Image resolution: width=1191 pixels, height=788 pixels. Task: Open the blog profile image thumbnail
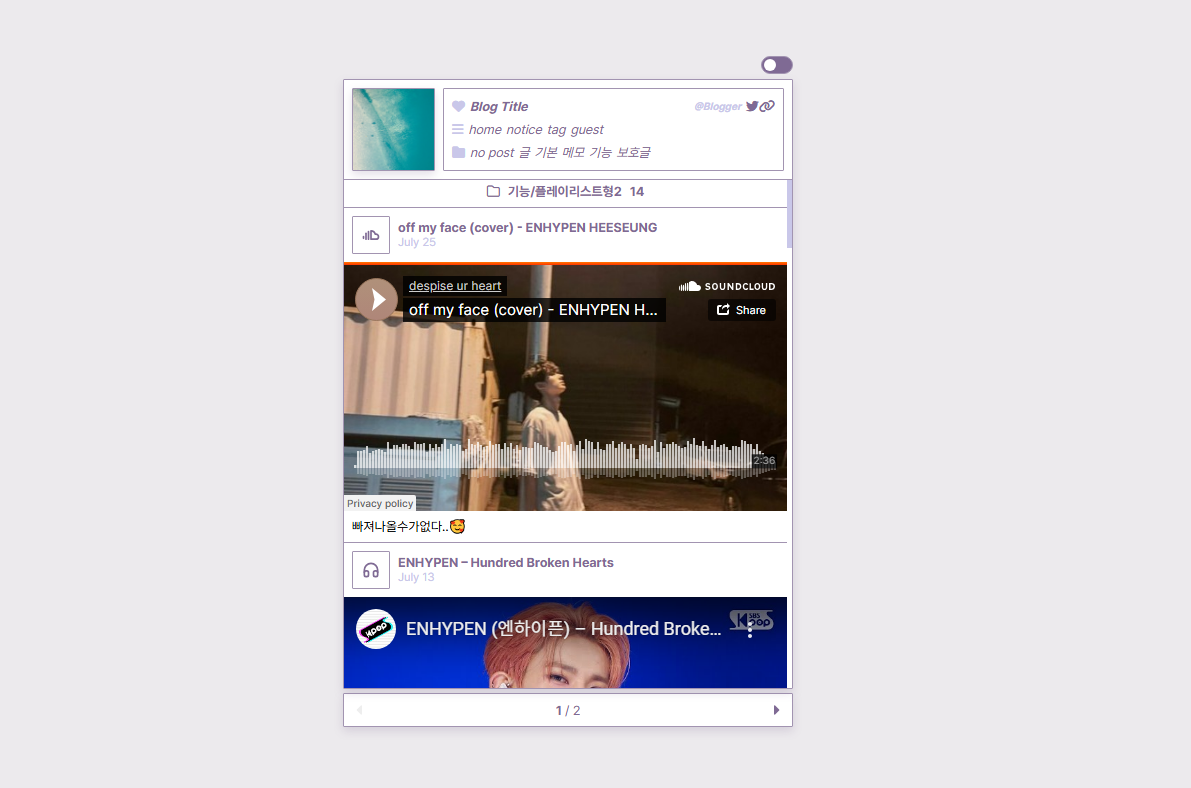(393, 129)
